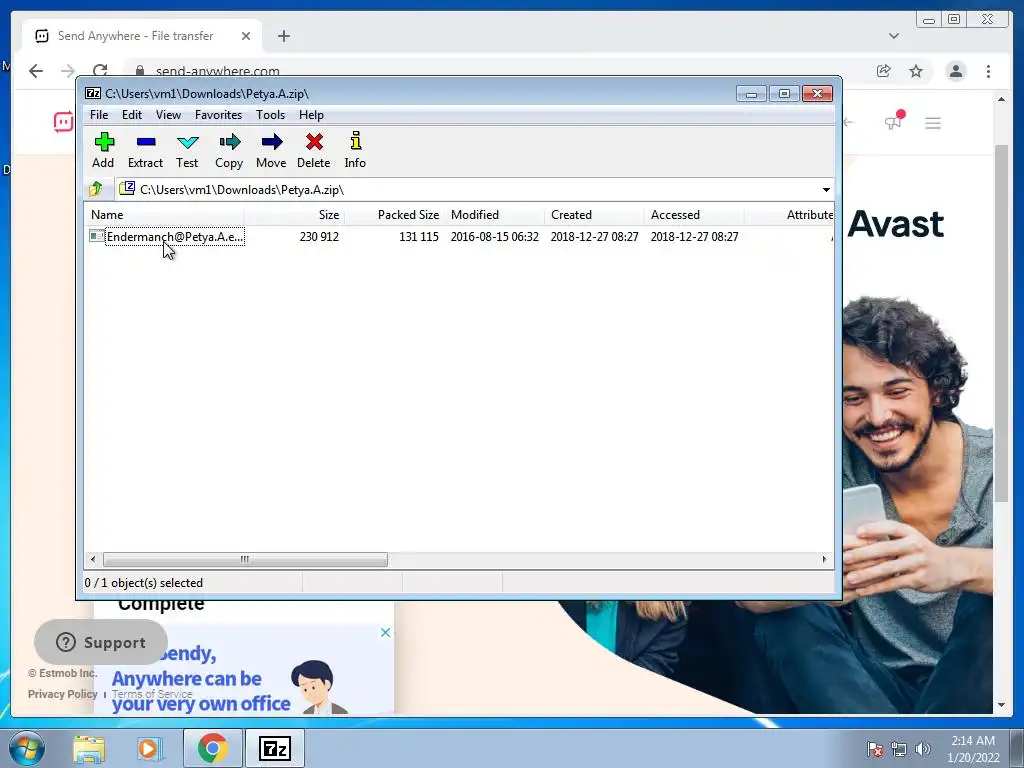The height and width of the screenshot is (768, 1024).
Task: Click the volume speaker tray icon
Action: [x=923, y=749]
